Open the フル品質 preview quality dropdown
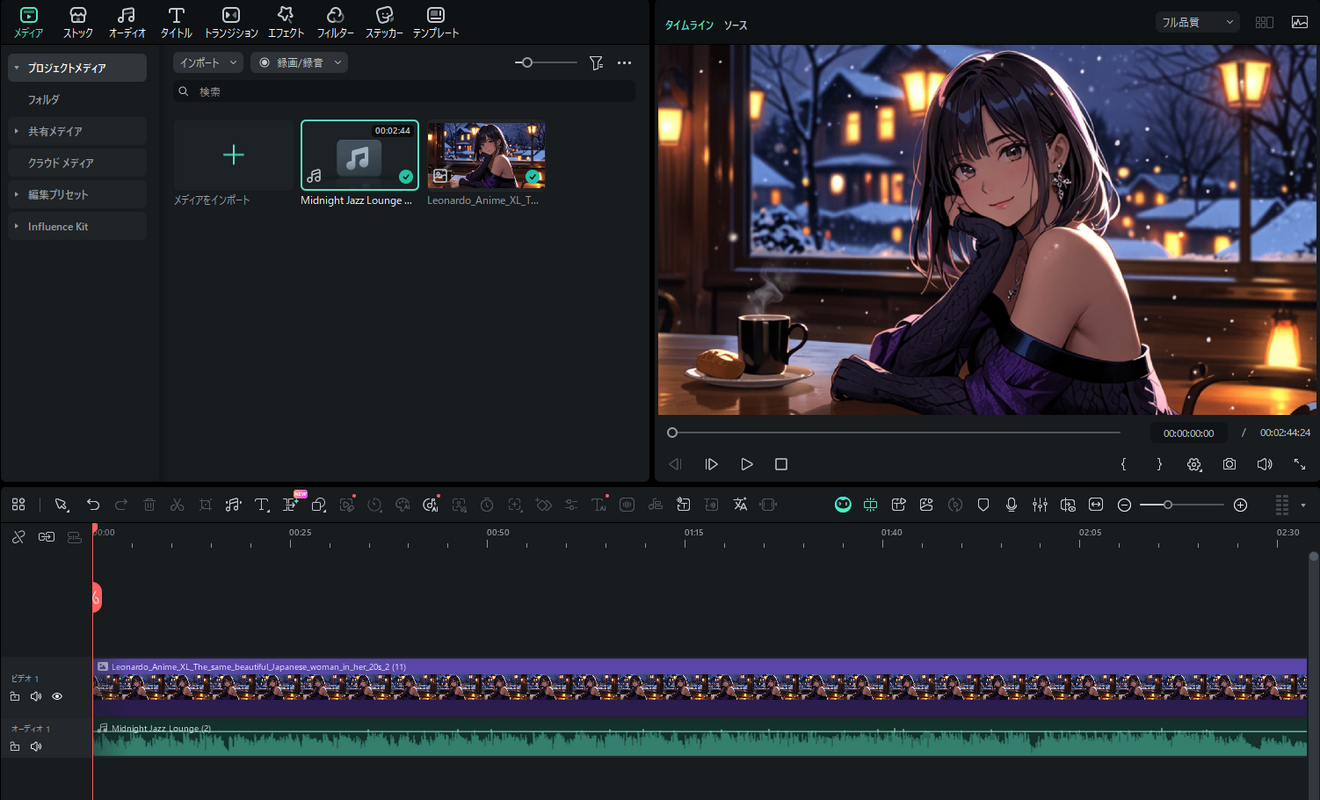1320x800 pixels. coord(1197,22)
